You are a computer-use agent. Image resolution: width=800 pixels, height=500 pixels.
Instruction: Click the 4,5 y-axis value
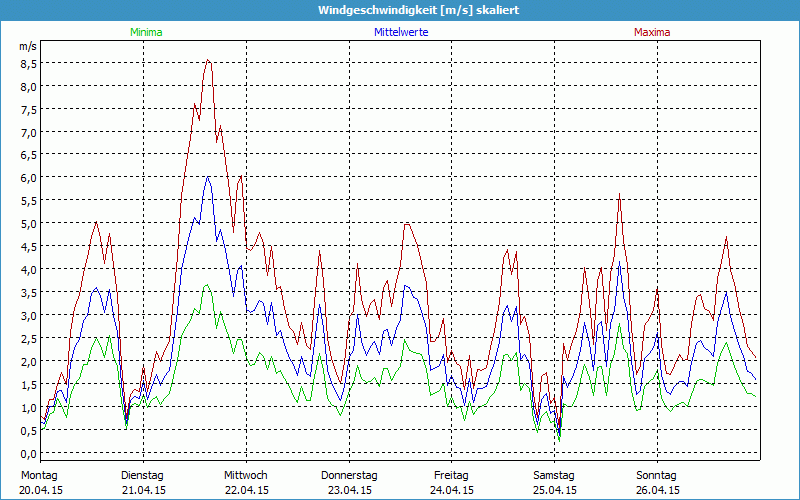point(28,247)
